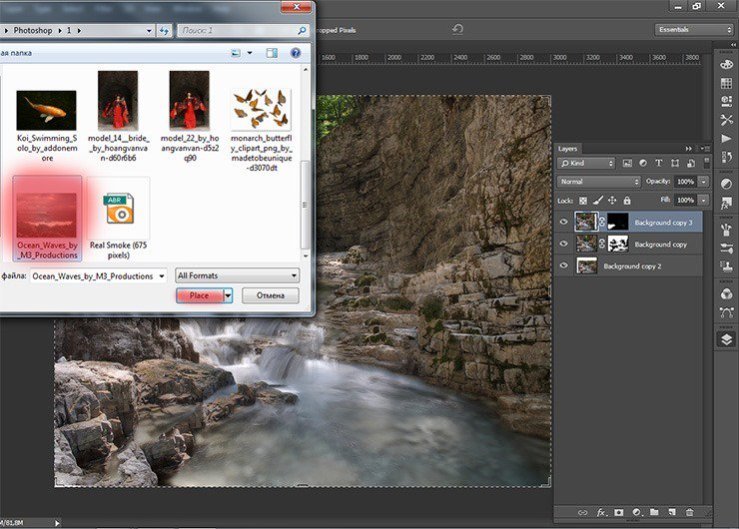Toggle visibility of Background copy layer
The height and width of the screenshot is (529, 739).
(564, 244)
